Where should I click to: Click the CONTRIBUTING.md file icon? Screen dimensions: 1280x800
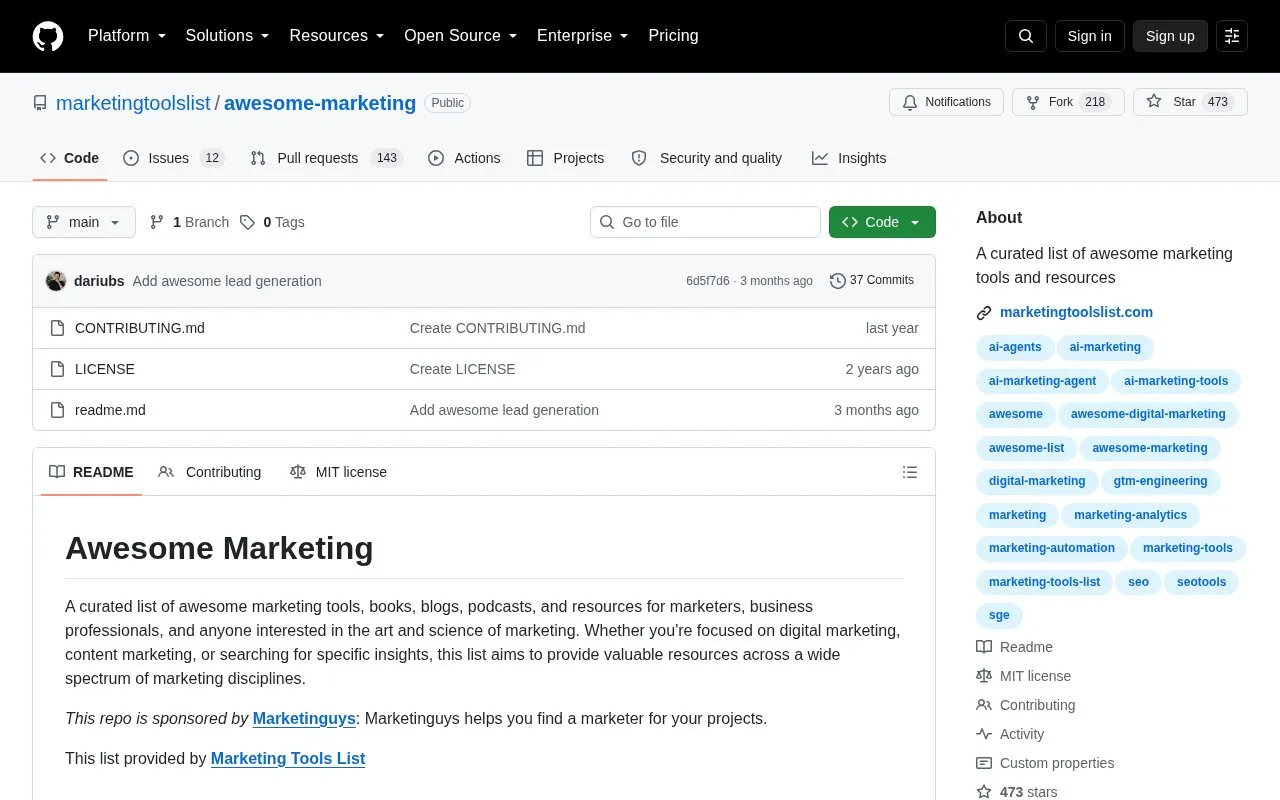pyautogui.click(x=58, y=328)
